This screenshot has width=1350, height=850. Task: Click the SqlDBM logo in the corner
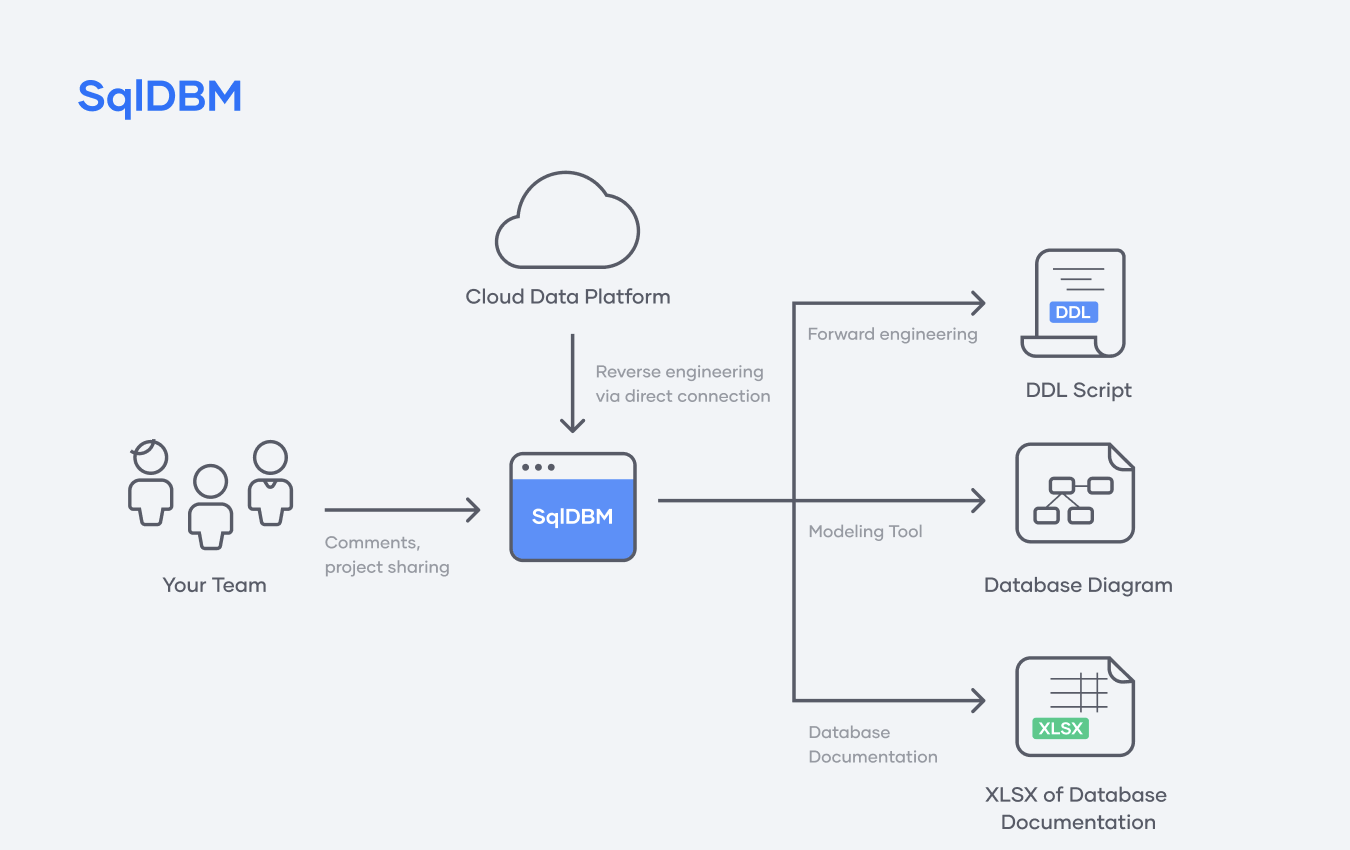click(160, 98)
